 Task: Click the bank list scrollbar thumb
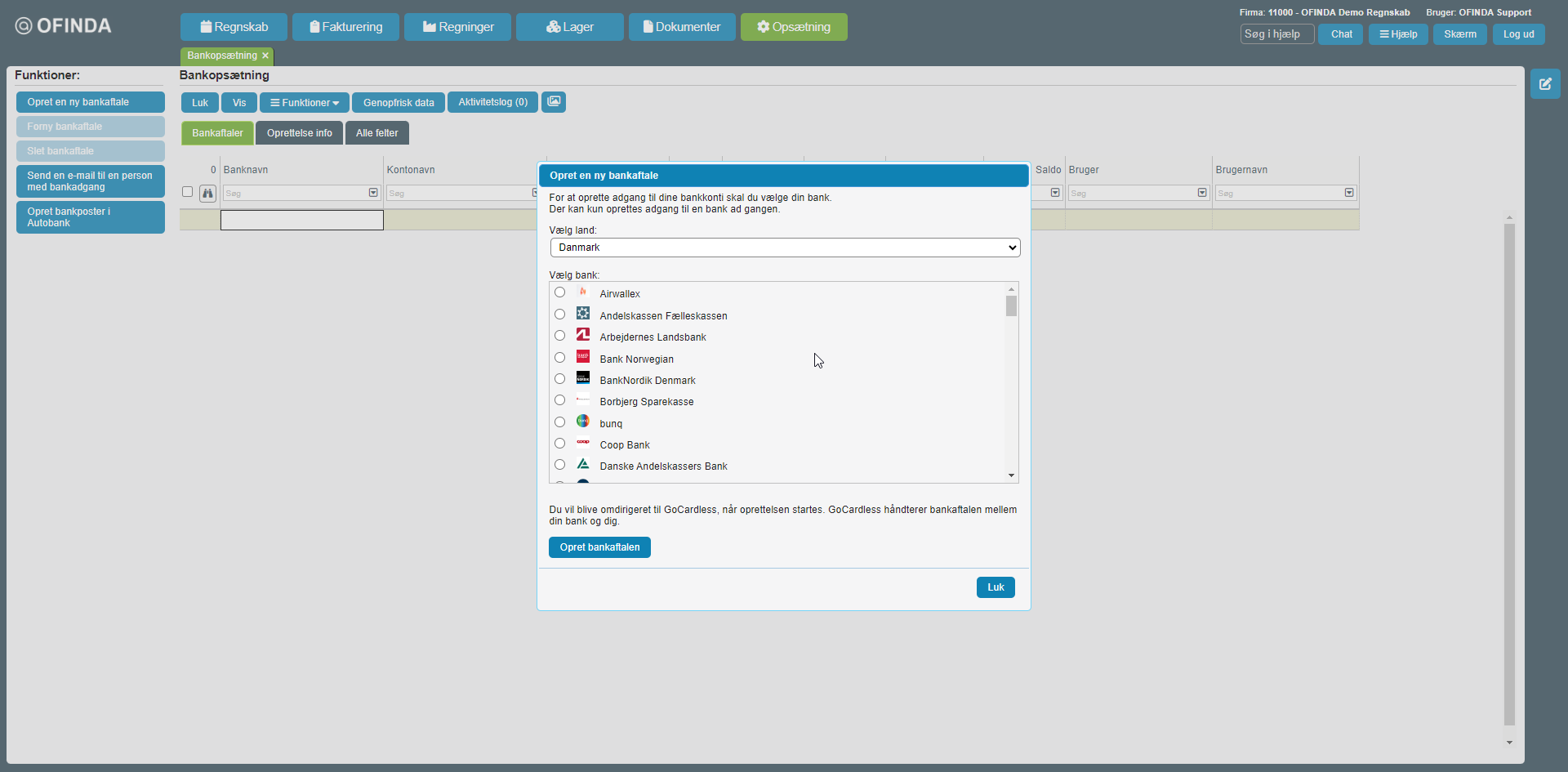(x=1011, y=306)
